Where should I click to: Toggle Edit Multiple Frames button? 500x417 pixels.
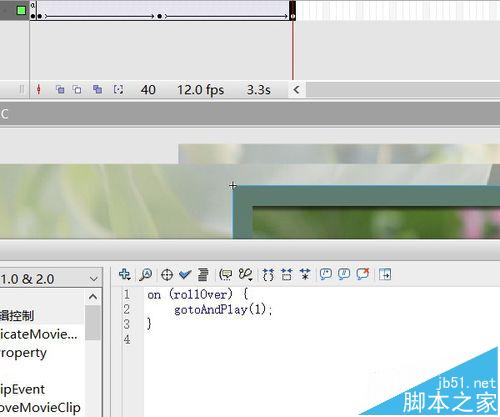[97, 89]
